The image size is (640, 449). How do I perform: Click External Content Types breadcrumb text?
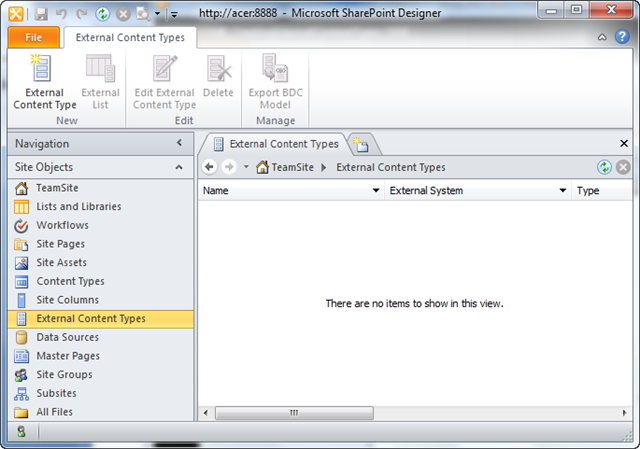pyautogui.click(x=391, y=167)
